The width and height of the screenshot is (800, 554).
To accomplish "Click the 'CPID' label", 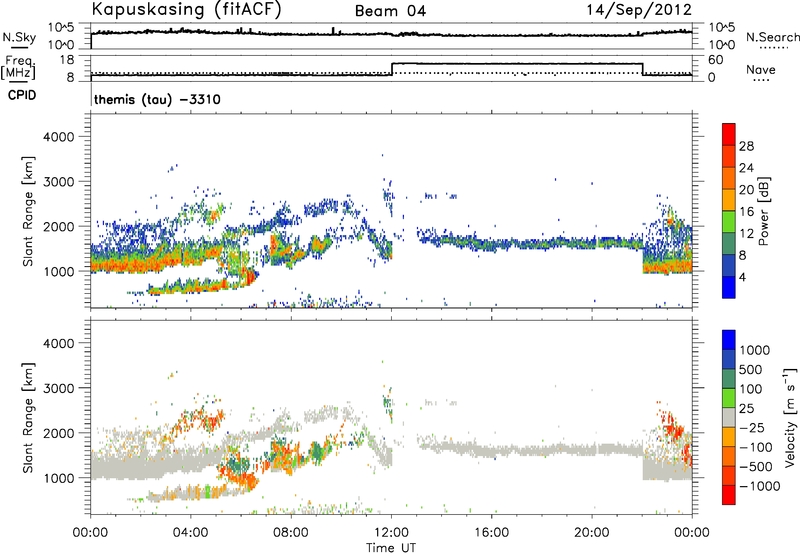I will (22, 95).
